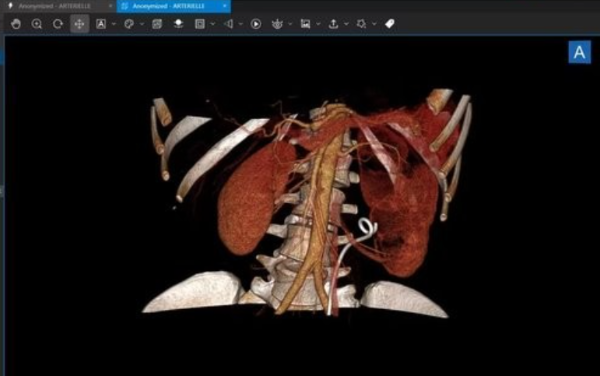Click the image snapshot icon
Screen dimensions: 600x376
coord(305,24)
